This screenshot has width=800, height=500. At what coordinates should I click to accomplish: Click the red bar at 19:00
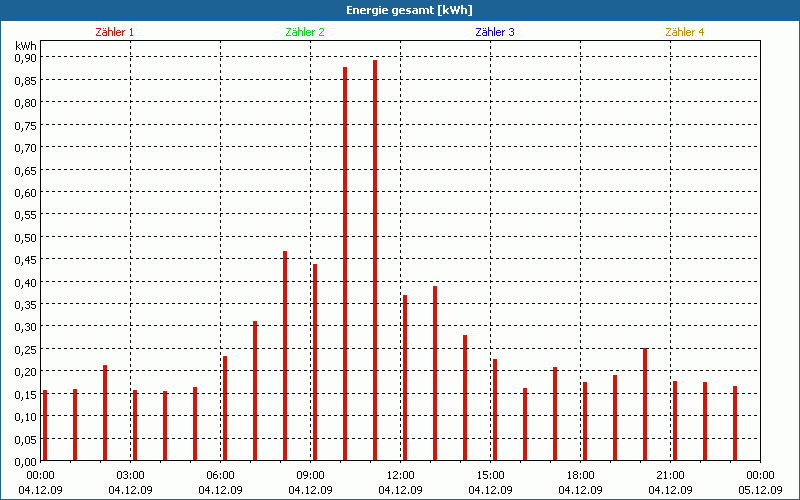615,418
